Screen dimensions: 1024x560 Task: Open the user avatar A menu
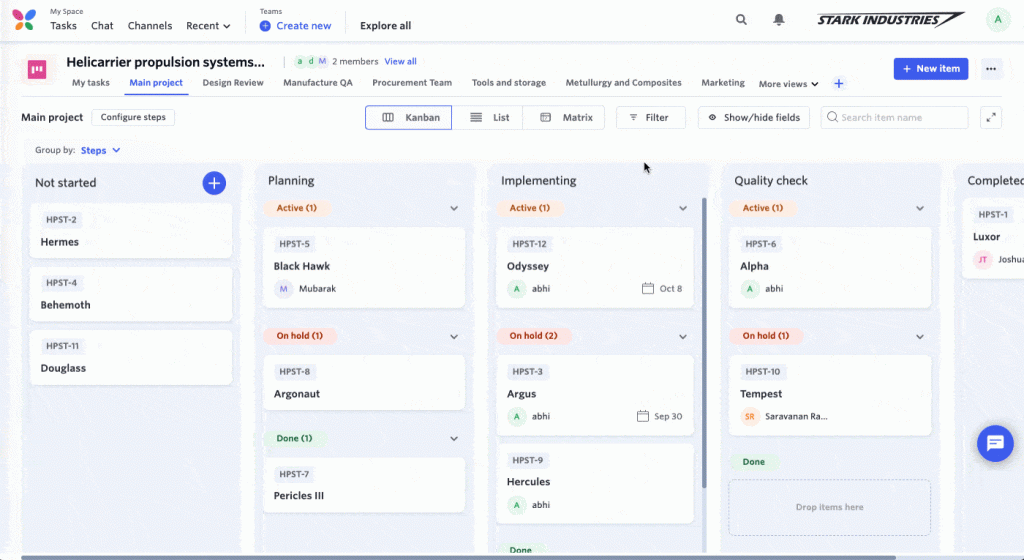click(x=998, y=20)
